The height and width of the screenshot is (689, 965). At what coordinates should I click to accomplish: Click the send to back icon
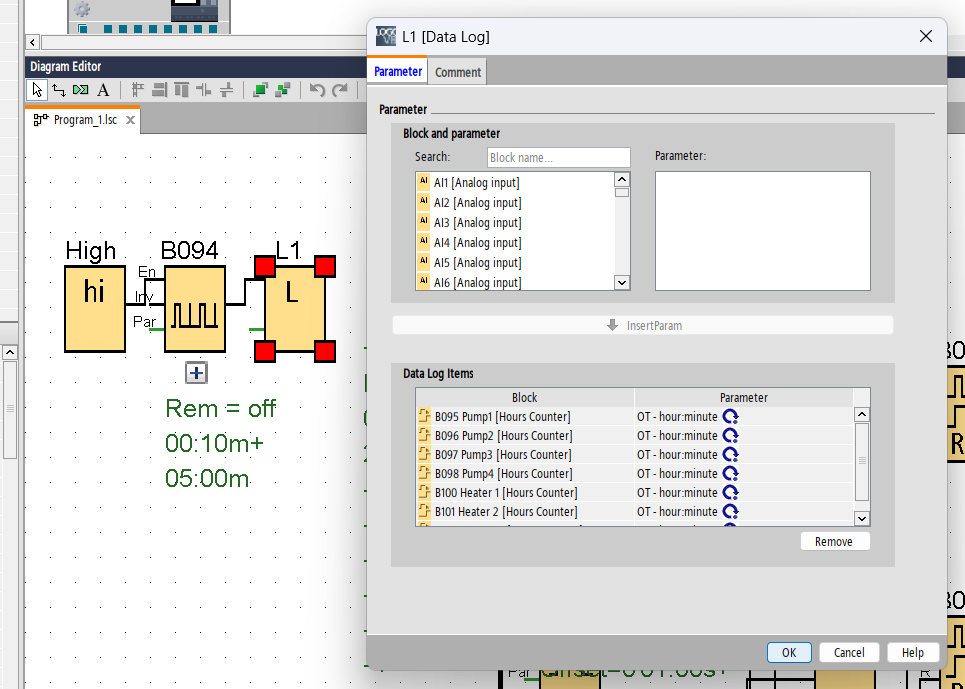(283, 90)
